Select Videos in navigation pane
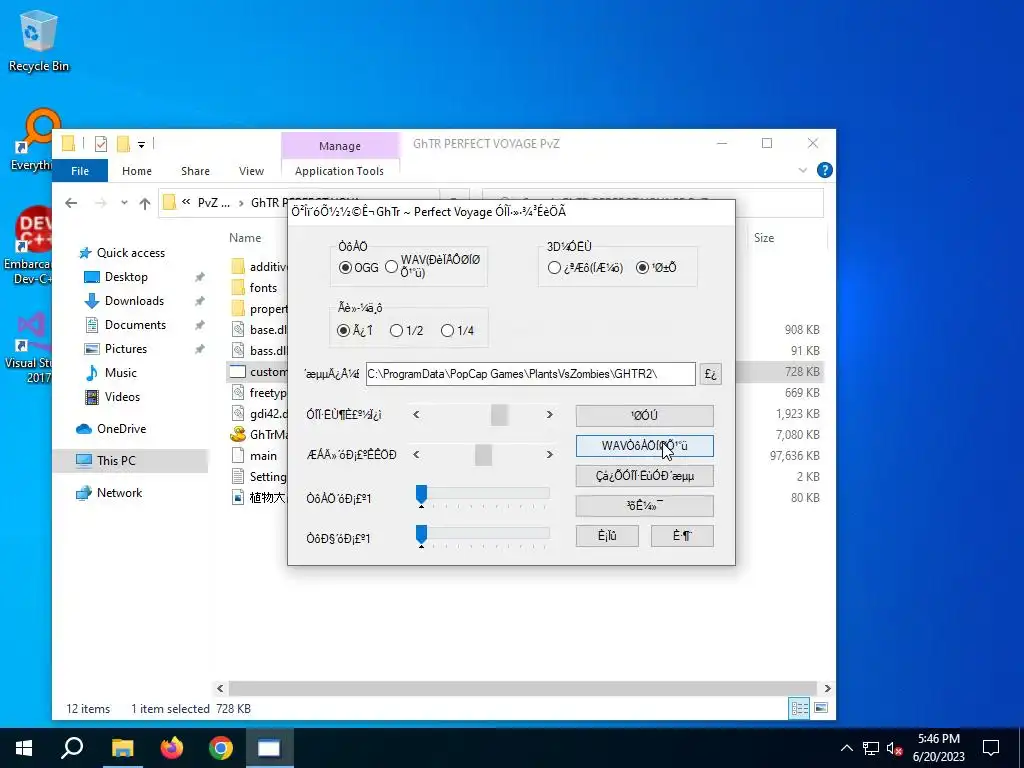The image size is (1024, 768). click(x=122, y=397)
